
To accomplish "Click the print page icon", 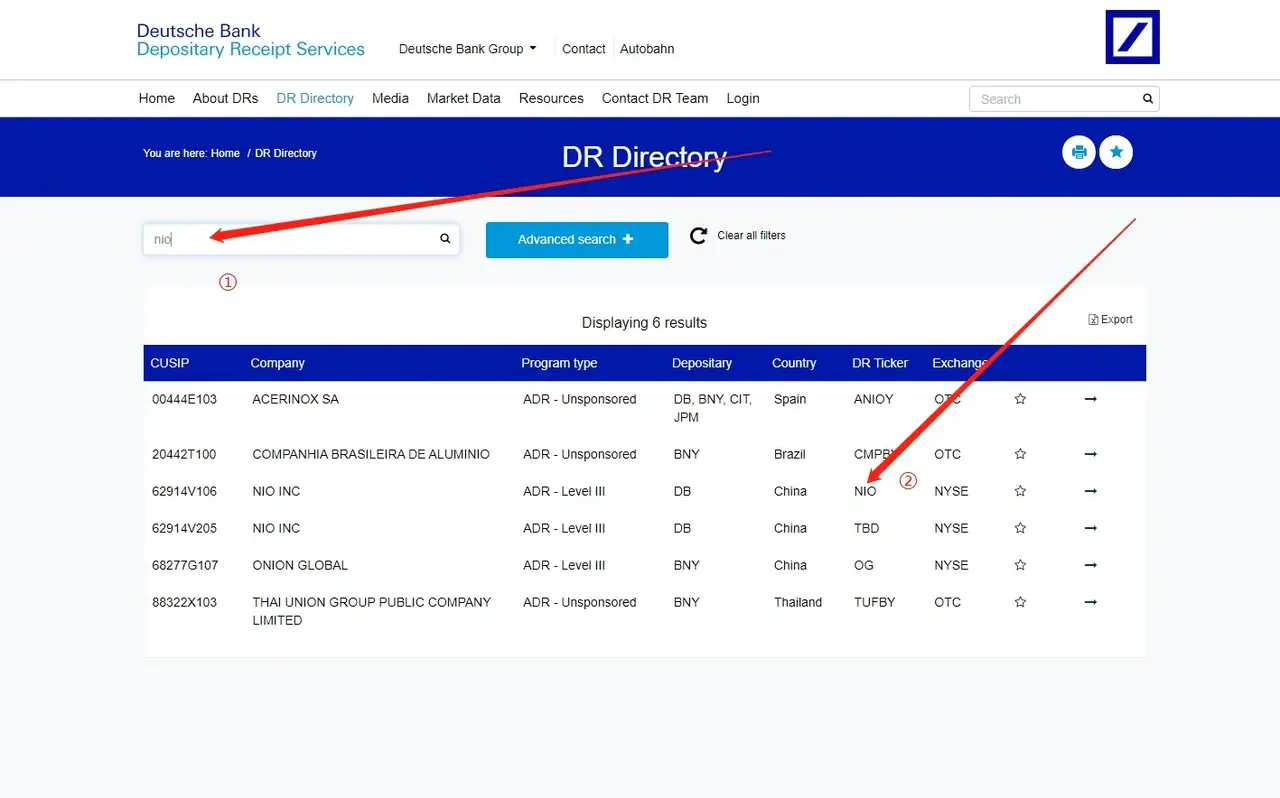I will click(x=1078, y=153).
